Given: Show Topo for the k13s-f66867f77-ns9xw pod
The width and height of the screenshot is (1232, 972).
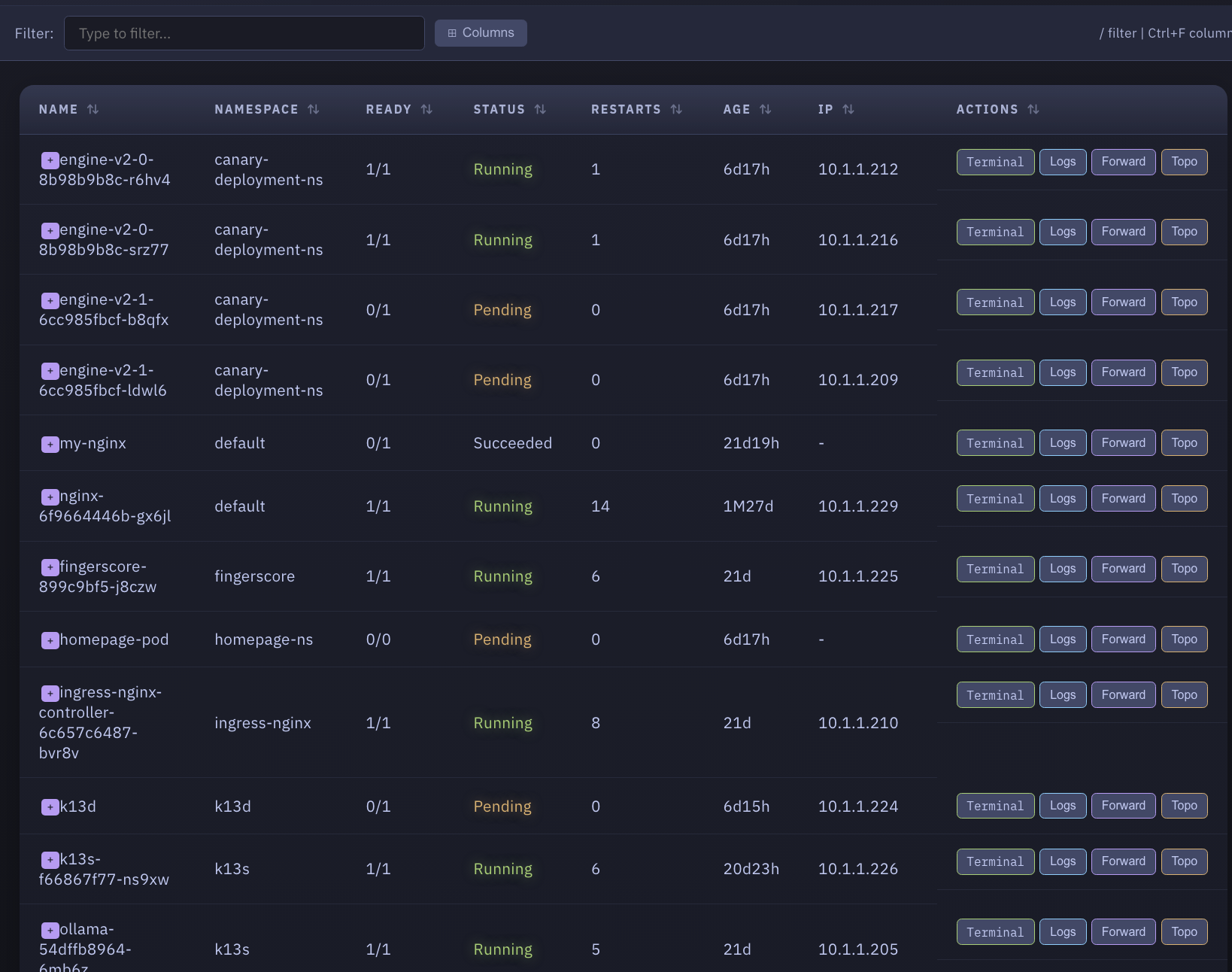Looking at the screenshot, I should (1184, 861).
